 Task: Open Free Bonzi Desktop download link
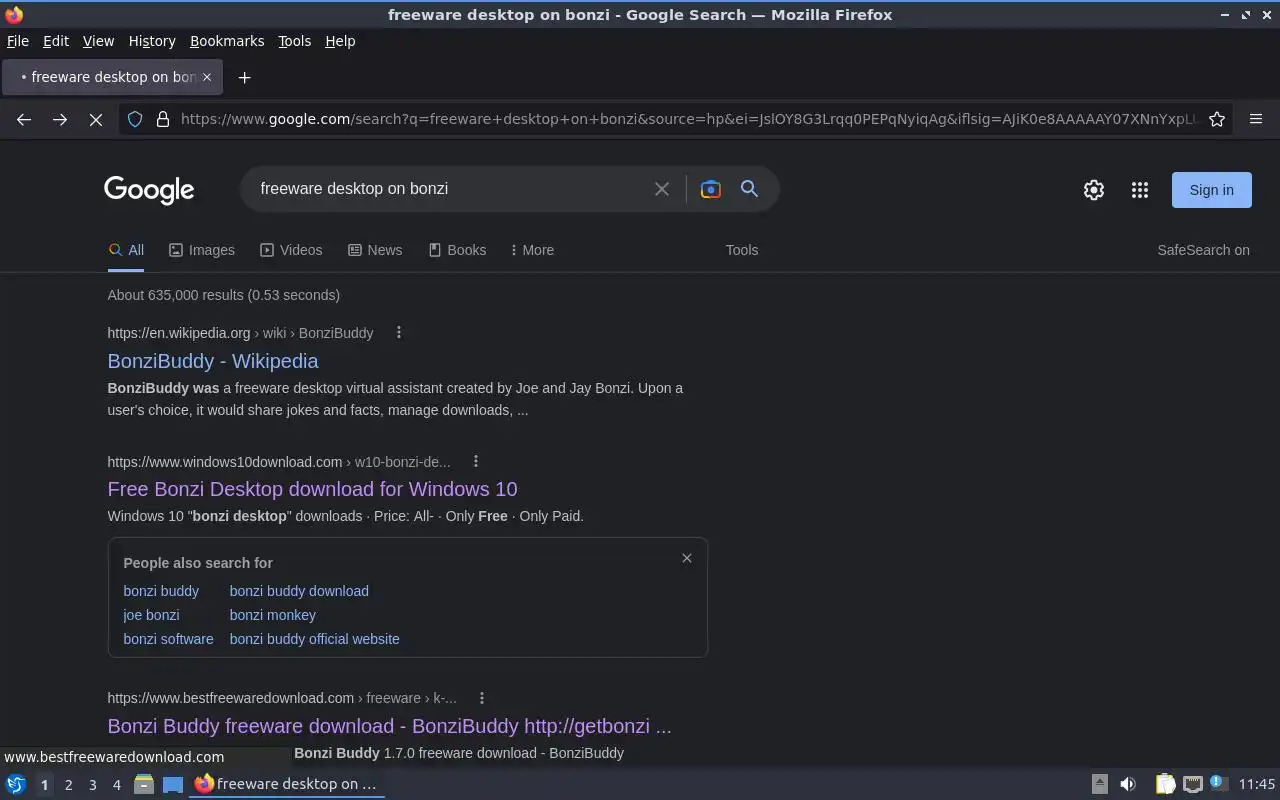click(312, 489)
